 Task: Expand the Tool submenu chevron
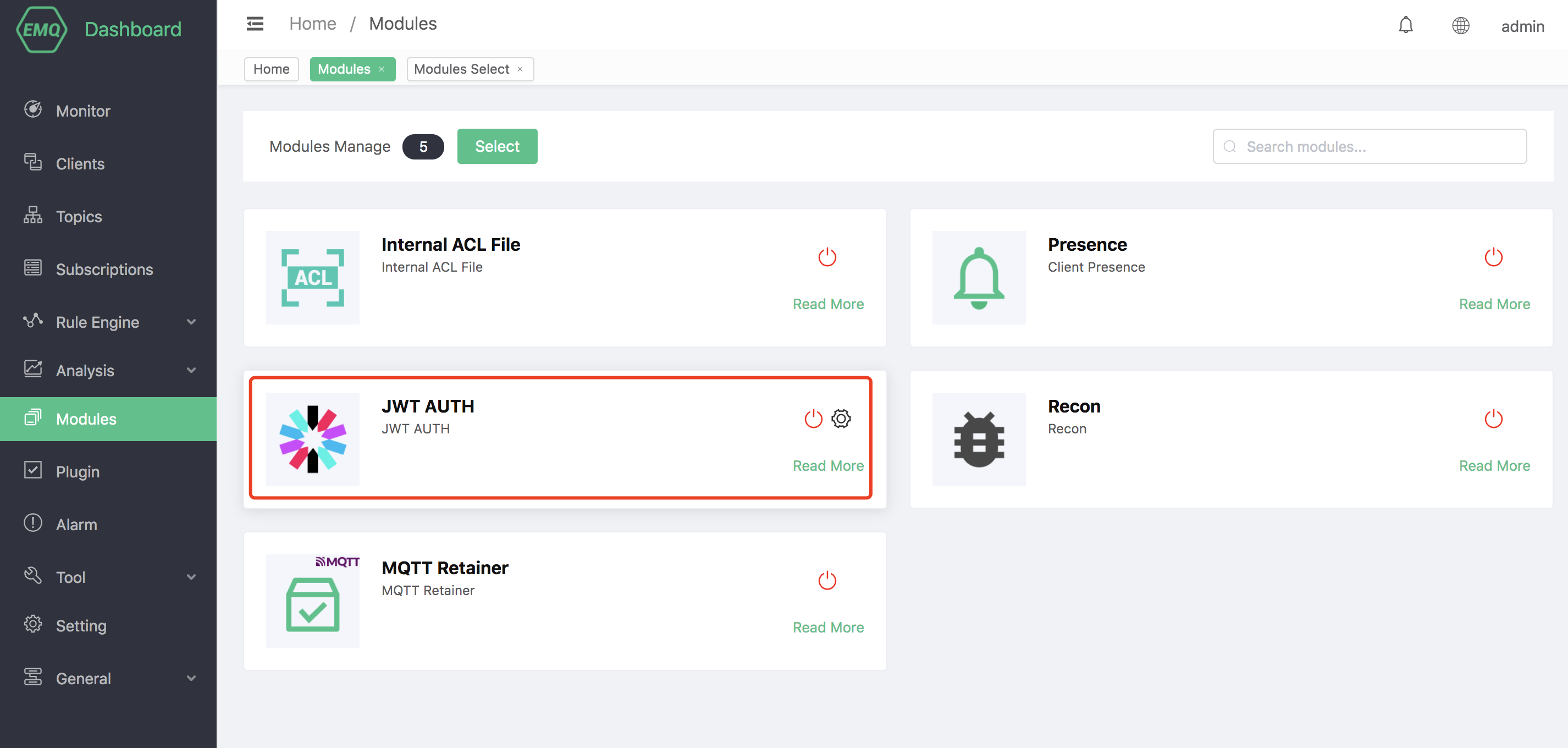coord(191,577)
